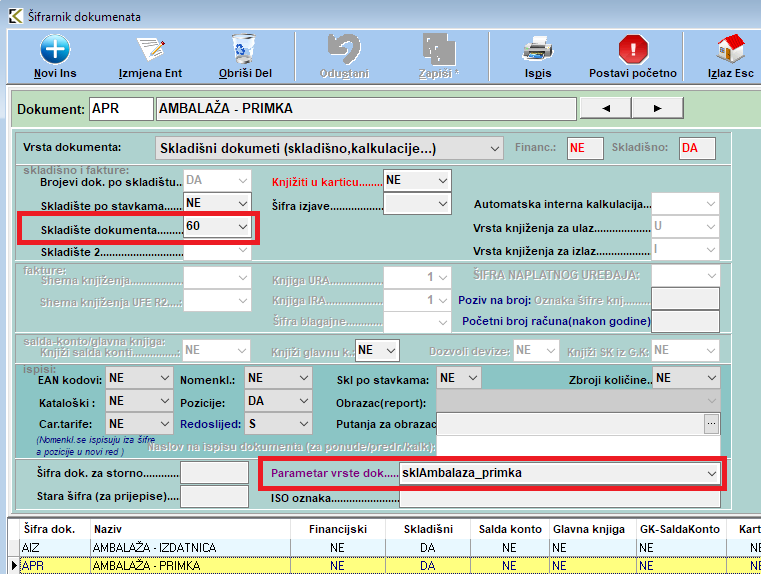
Task: Click the Financ. NE indicator field
Action: click(x=585, y=148)
